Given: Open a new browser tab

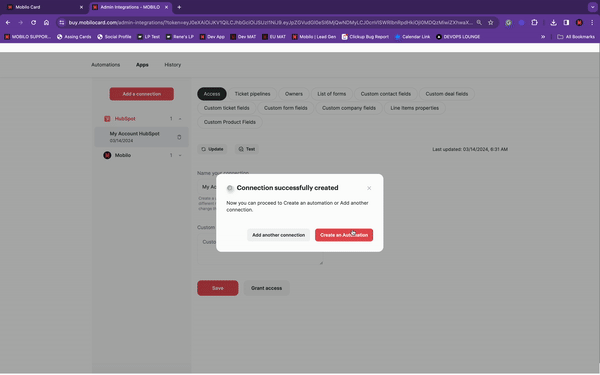Looking at the screenshot, I should tap(179, 7).
